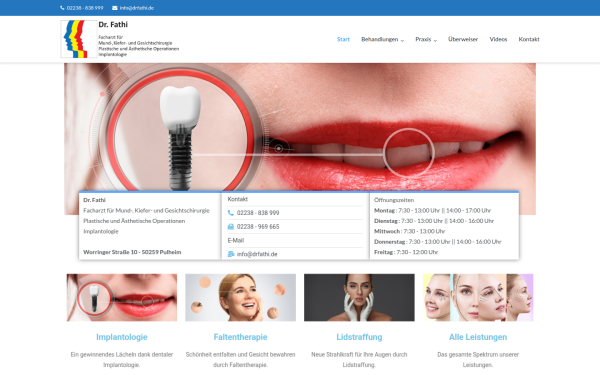Click phone number 02238 - 838 999 in contact card
This screenshot has height=375, width=600.
coord(258,213)
